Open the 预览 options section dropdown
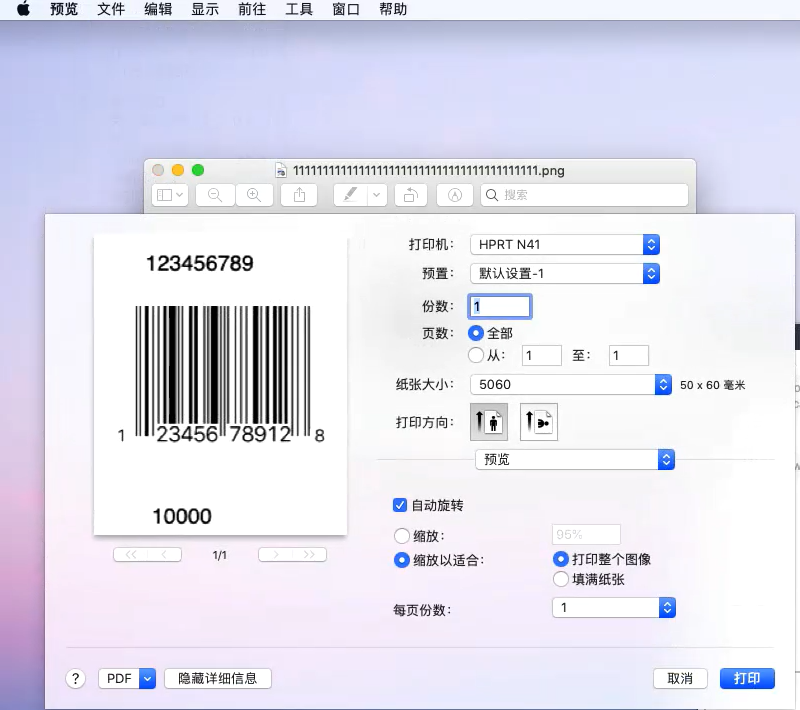The width and height of the screenshot is (800, 710). coord(575,460)
